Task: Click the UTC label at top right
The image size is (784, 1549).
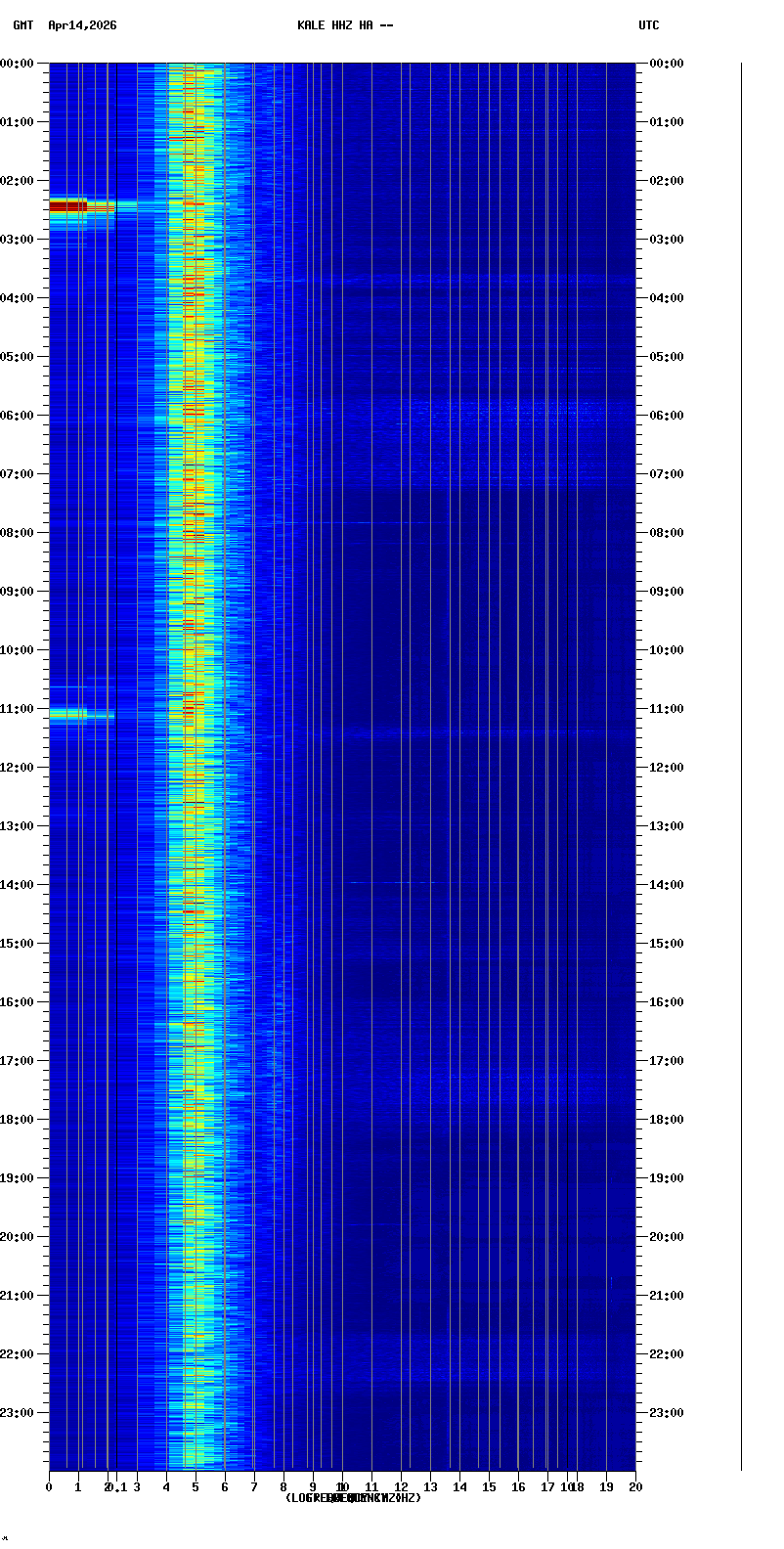Action: [649, 25]
